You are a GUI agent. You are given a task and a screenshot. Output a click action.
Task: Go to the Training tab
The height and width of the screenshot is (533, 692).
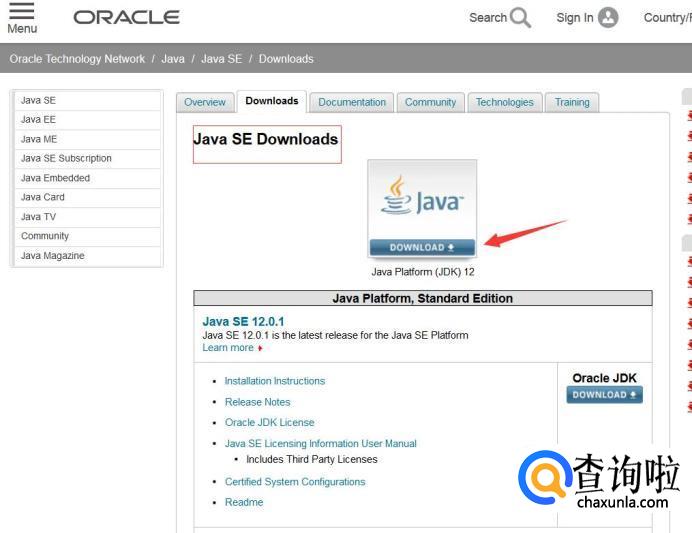pyautogui.click(x=572, y=102)
